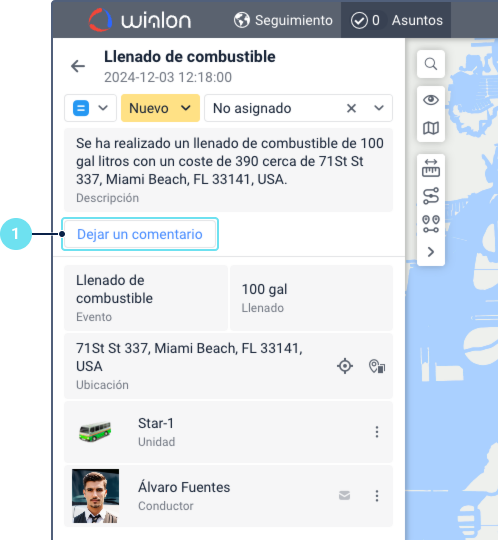Open the map layers icon
This screenshot has width=498, height=540.
coord(430,128)
